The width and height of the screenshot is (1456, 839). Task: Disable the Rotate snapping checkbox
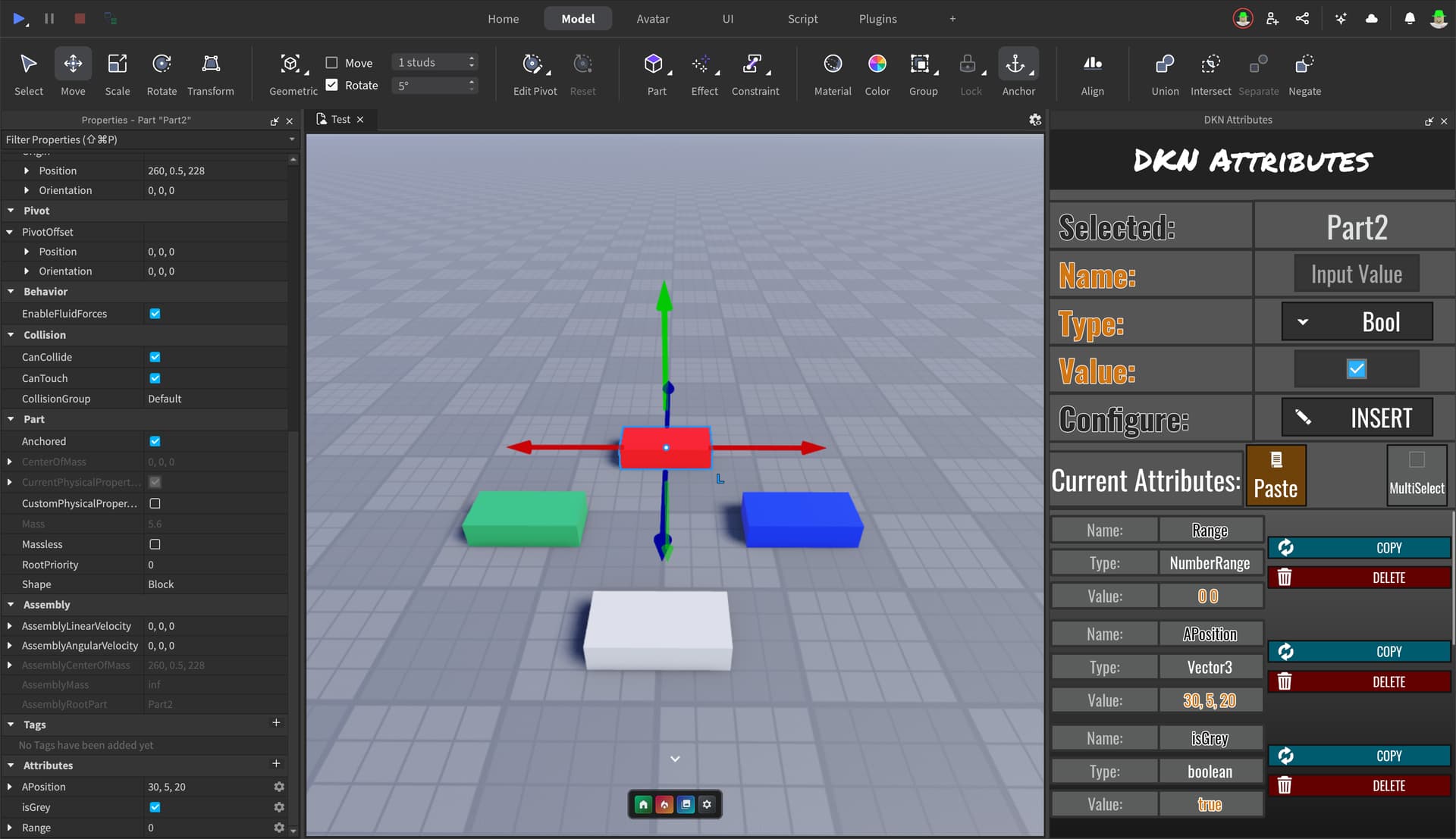click(331, 85)
